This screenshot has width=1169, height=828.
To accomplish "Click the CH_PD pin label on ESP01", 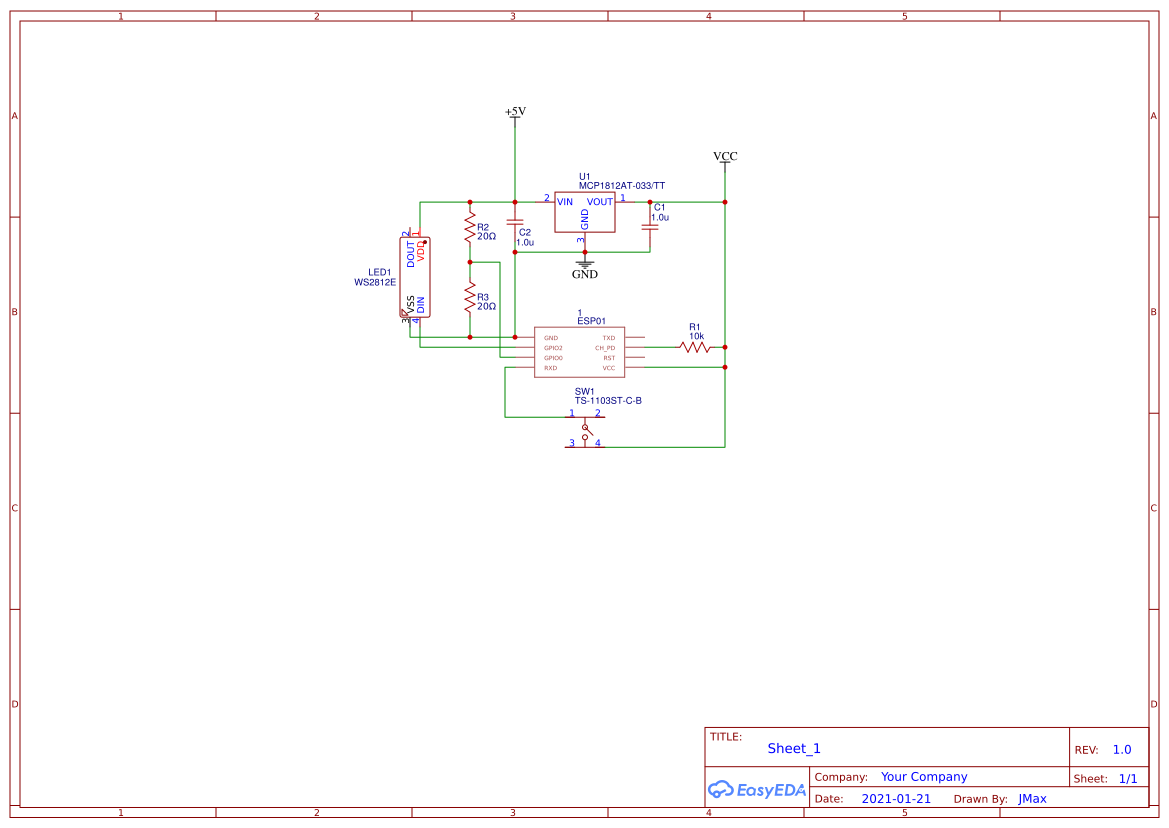I will (x=605, y=348).
